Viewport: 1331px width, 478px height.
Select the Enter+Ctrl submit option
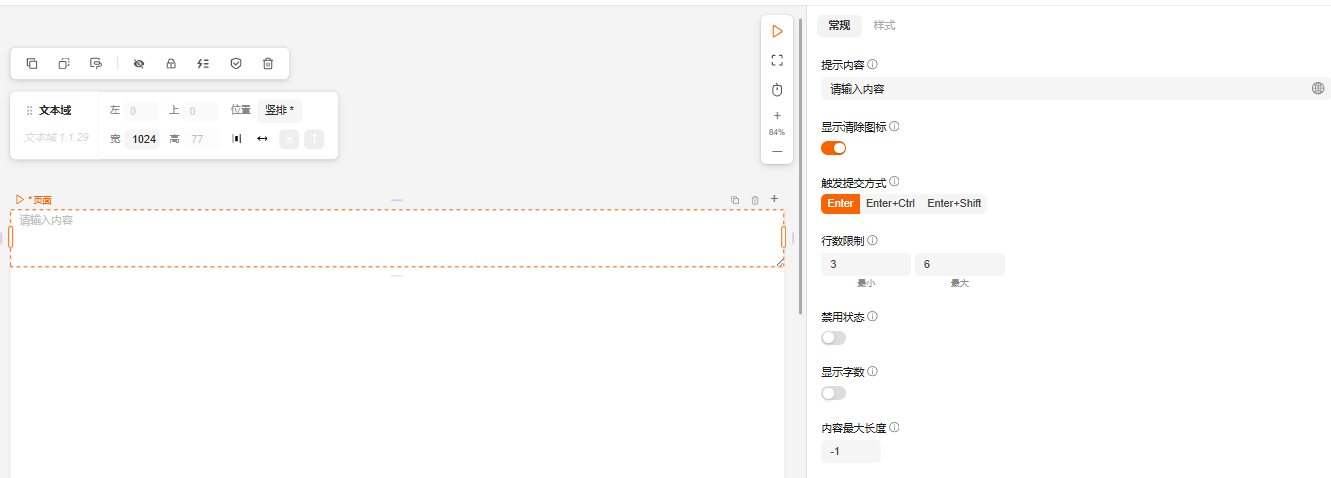[x=890, y=203]
